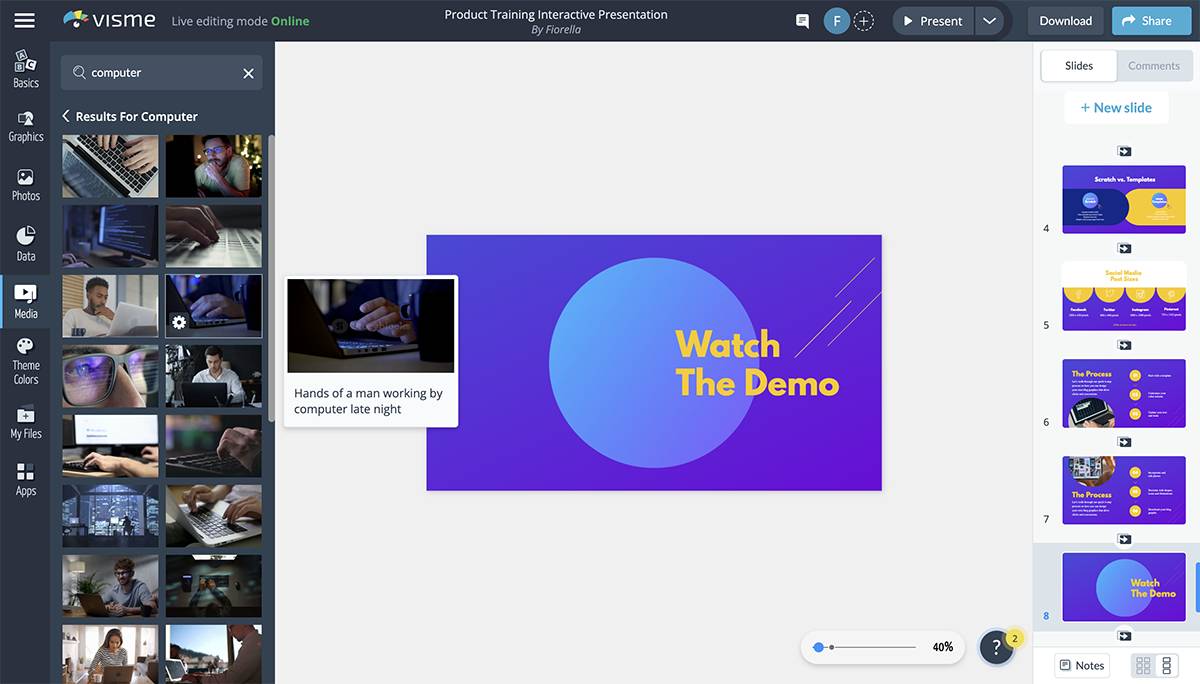Switch to list slide view
This screenshot has height=684, width=1200.
pos(1166,666)
